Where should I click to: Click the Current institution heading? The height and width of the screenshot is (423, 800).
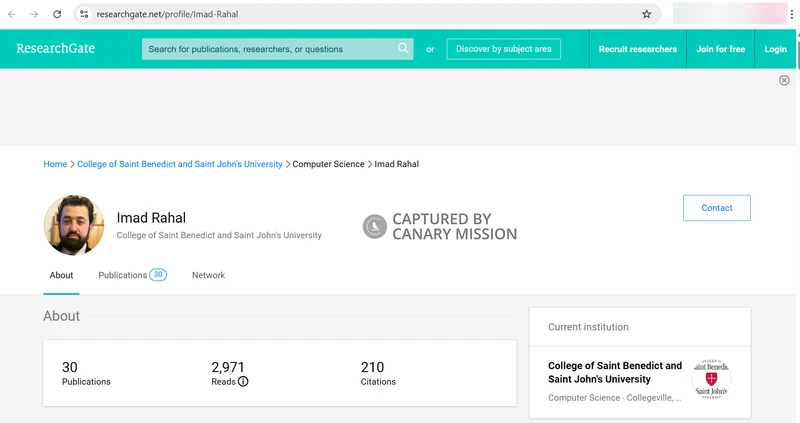tap(588, 327)
